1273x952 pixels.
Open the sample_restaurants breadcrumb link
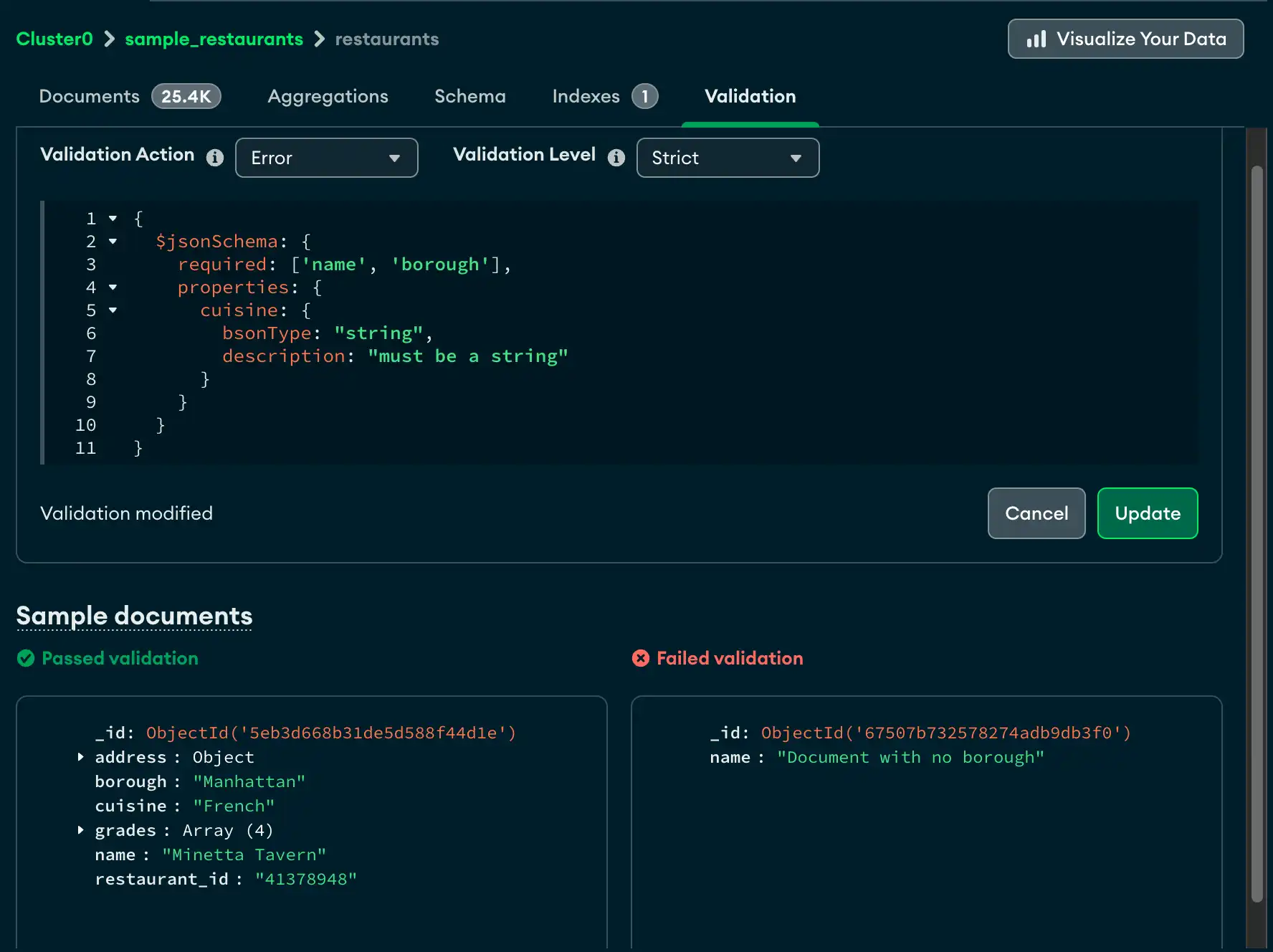214,39
